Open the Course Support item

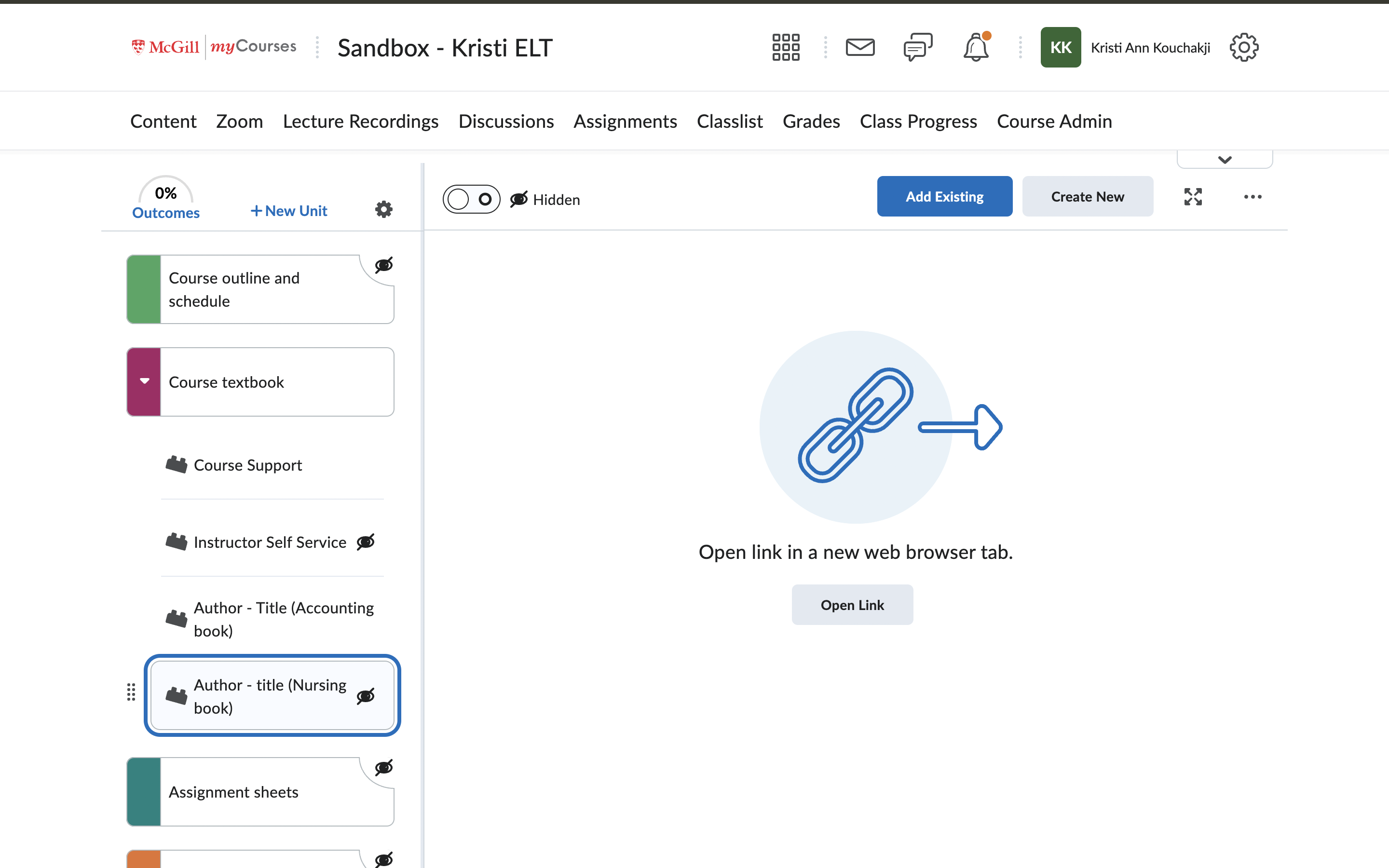[x=272, y=464]
